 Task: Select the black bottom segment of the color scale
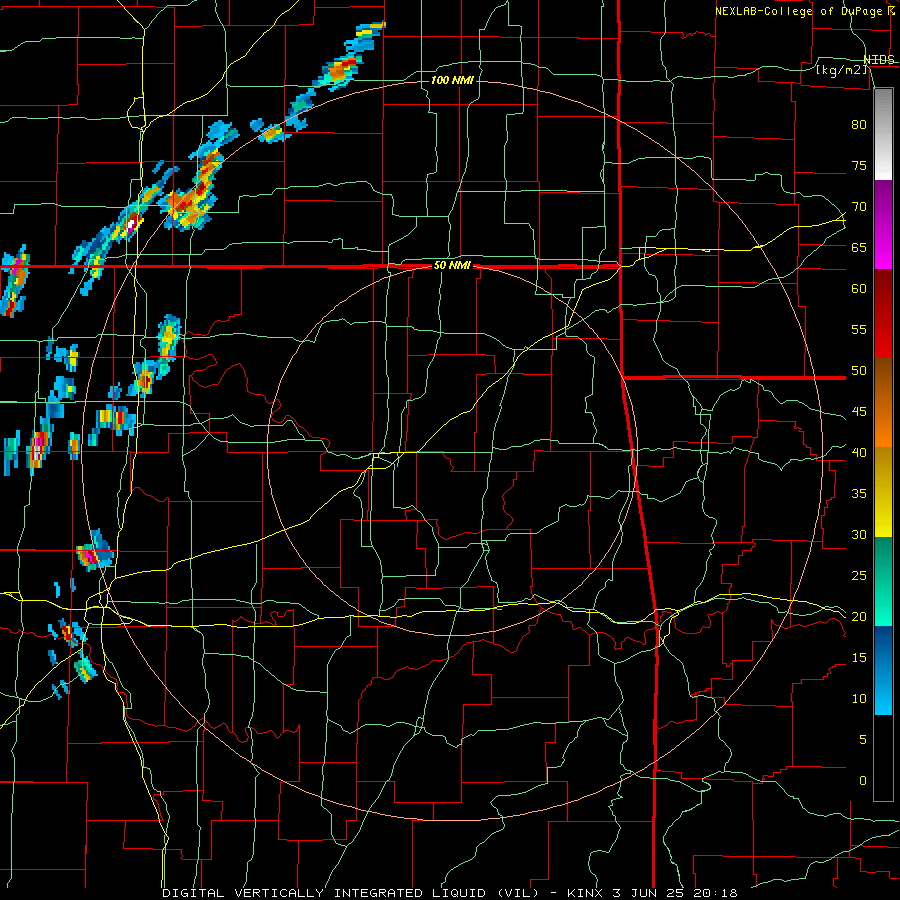883,758
